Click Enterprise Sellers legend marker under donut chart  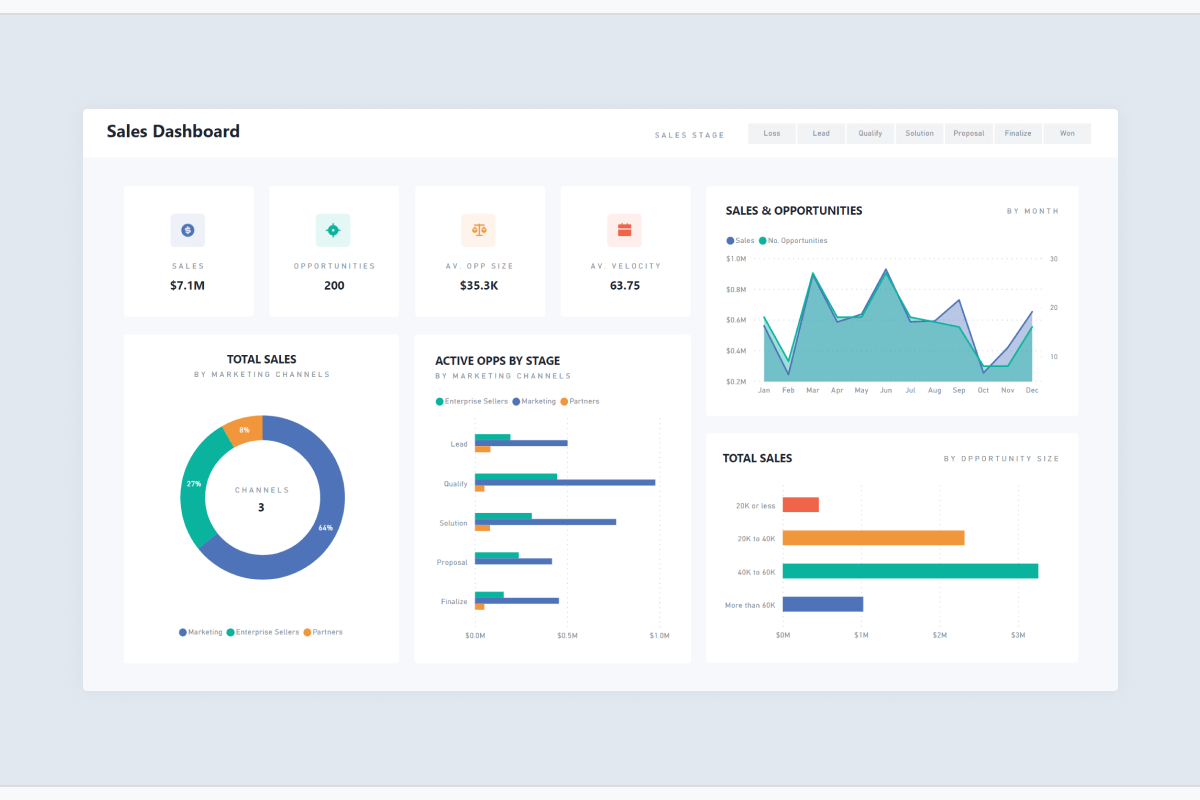pos(231,632)
